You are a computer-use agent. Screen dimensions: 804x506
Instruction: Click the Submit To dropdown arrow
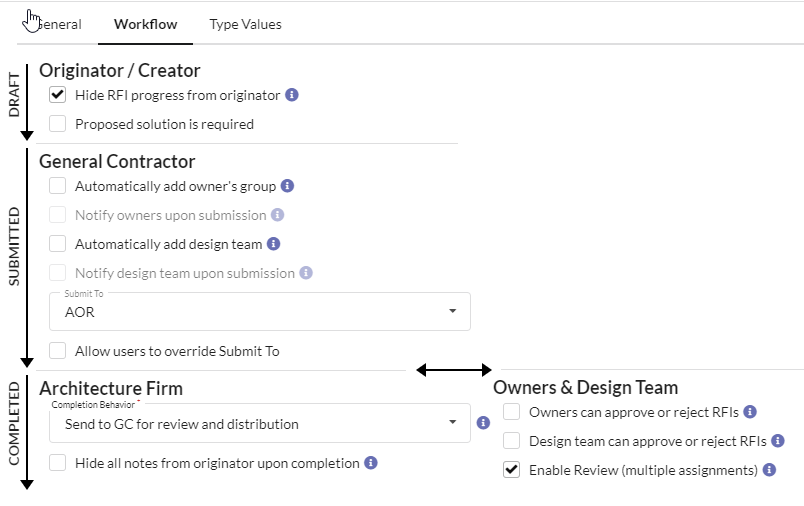[x=452, y=311]
